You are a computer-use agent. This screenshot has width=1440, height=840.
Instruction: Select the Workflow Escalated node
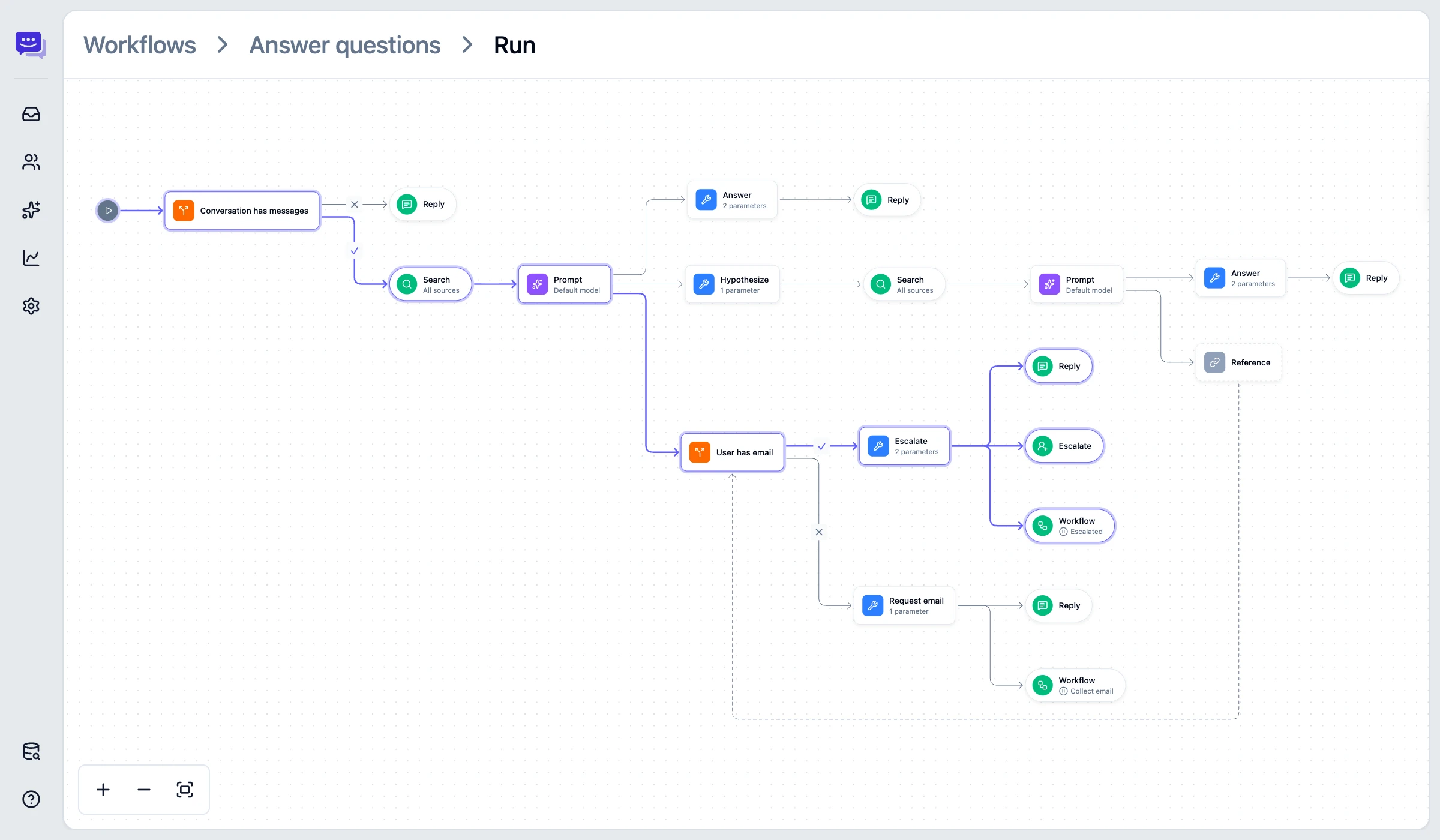1070,526
